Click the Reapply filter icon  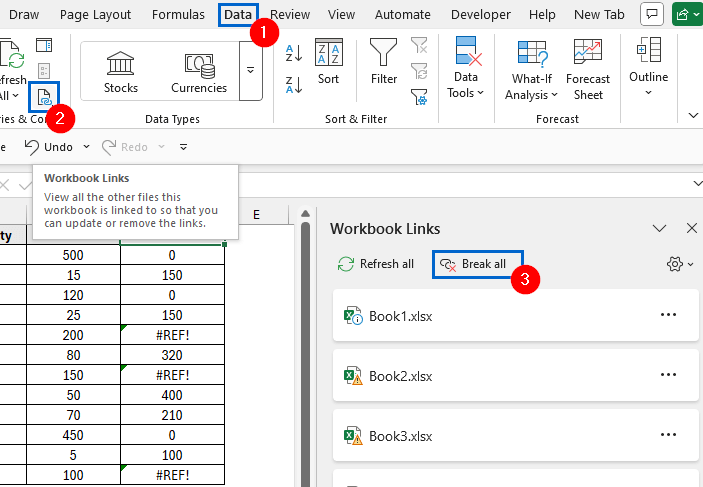coord(420,71)
